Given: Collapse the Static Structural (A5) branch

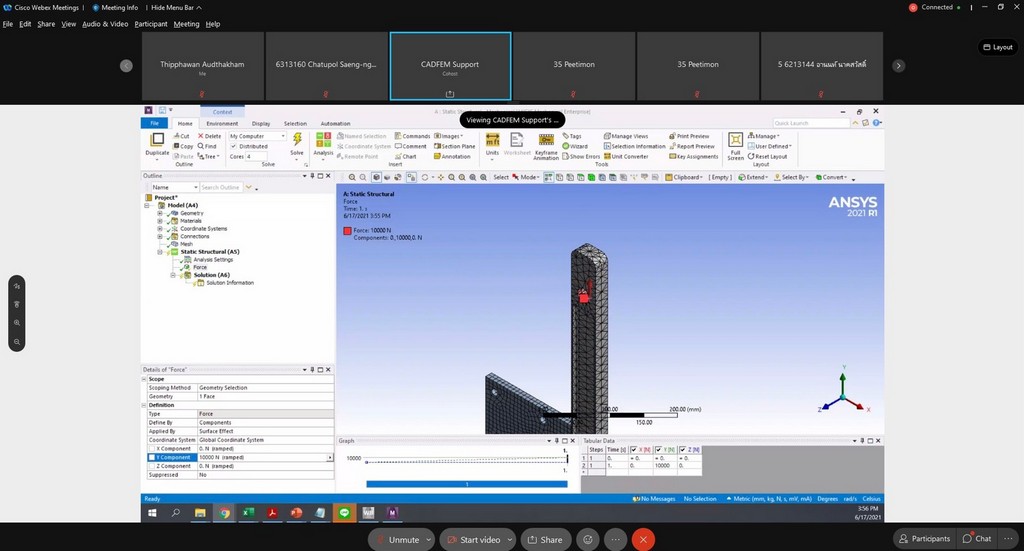Looking at the screenshot, I should pos(160,252).
